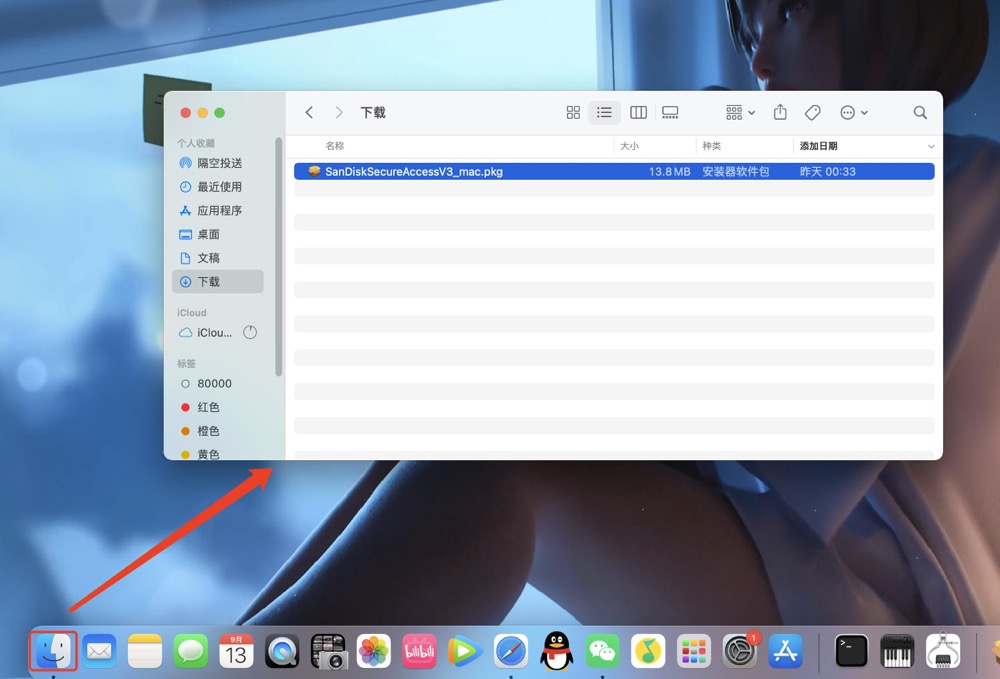Screen dimensions: 1000x679
Task: Open Safari from the Dock
Action: pos(510,651)
